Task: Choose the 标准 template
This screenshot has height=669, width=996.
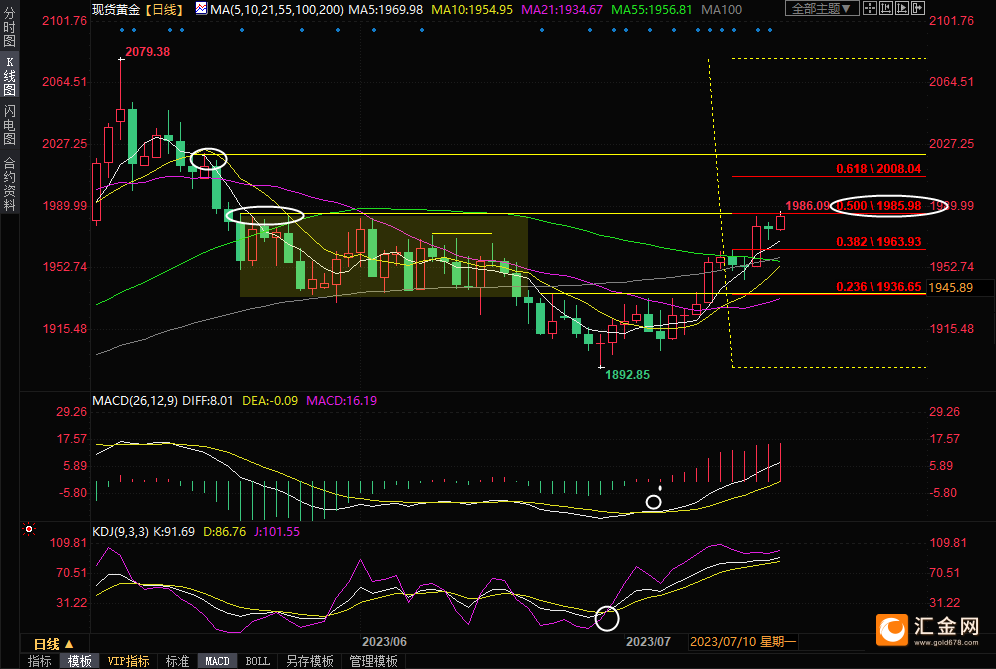Action: pyautogui.click(x=177, y=661)
